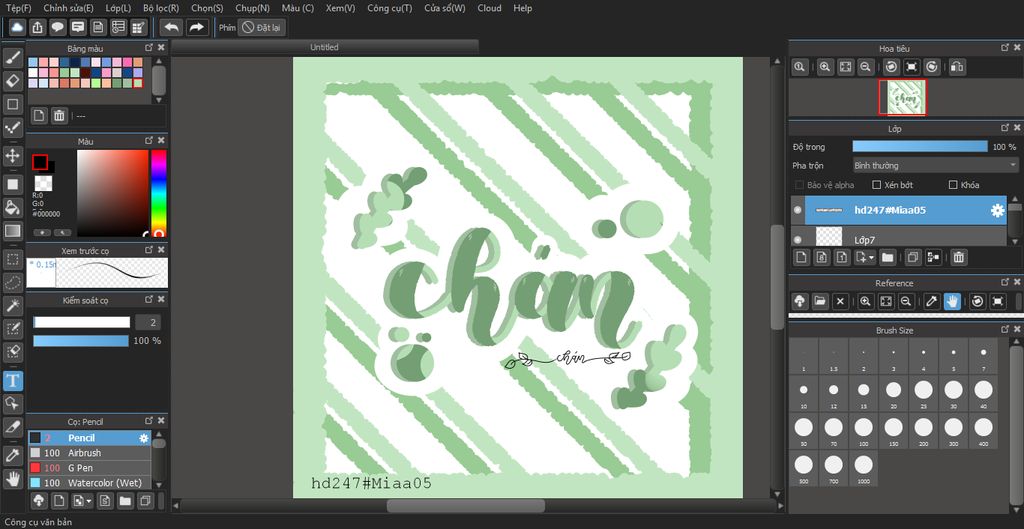Open the Chỉnh sửa(E) menu
This screenshot has height=529, width=1024.
tap(69, 8)
